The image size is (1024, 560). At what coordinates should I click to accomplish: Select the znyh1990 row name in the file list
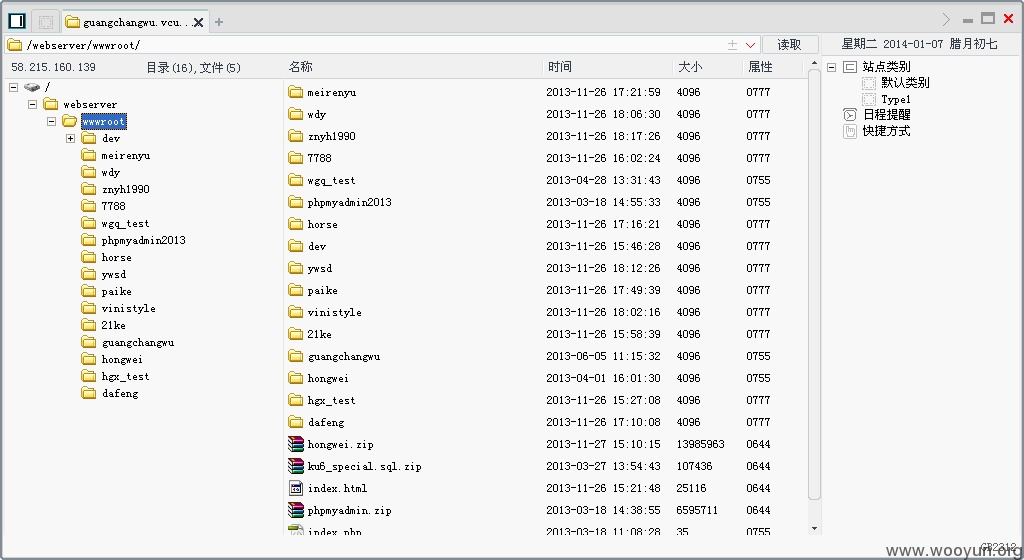[x=332, y=136]
